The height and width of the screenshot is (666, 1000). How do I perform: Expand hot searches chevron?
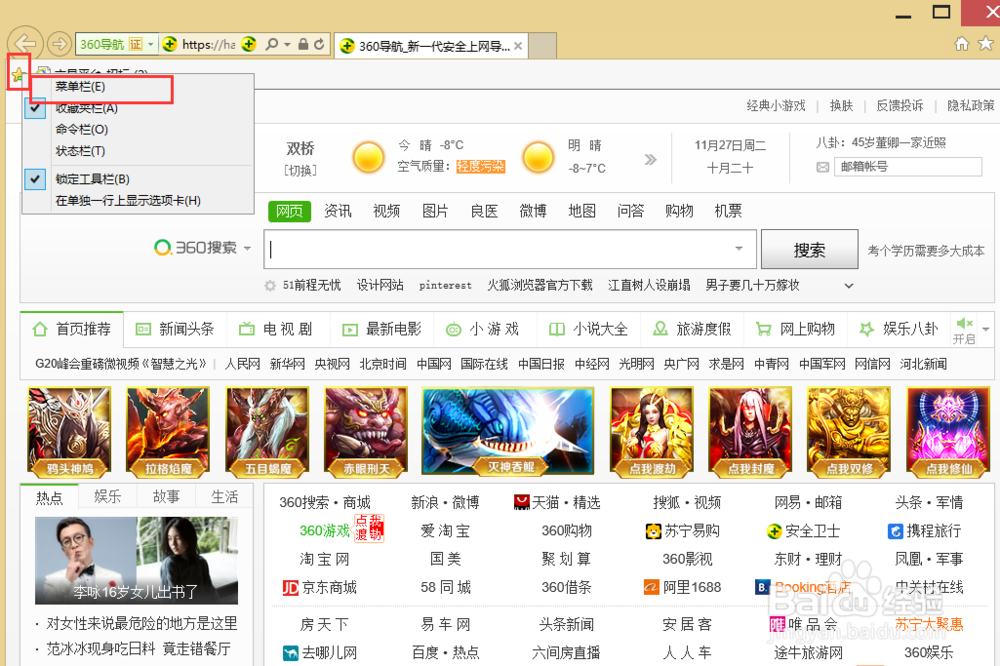pyautogui.click(x=849, y=286)
